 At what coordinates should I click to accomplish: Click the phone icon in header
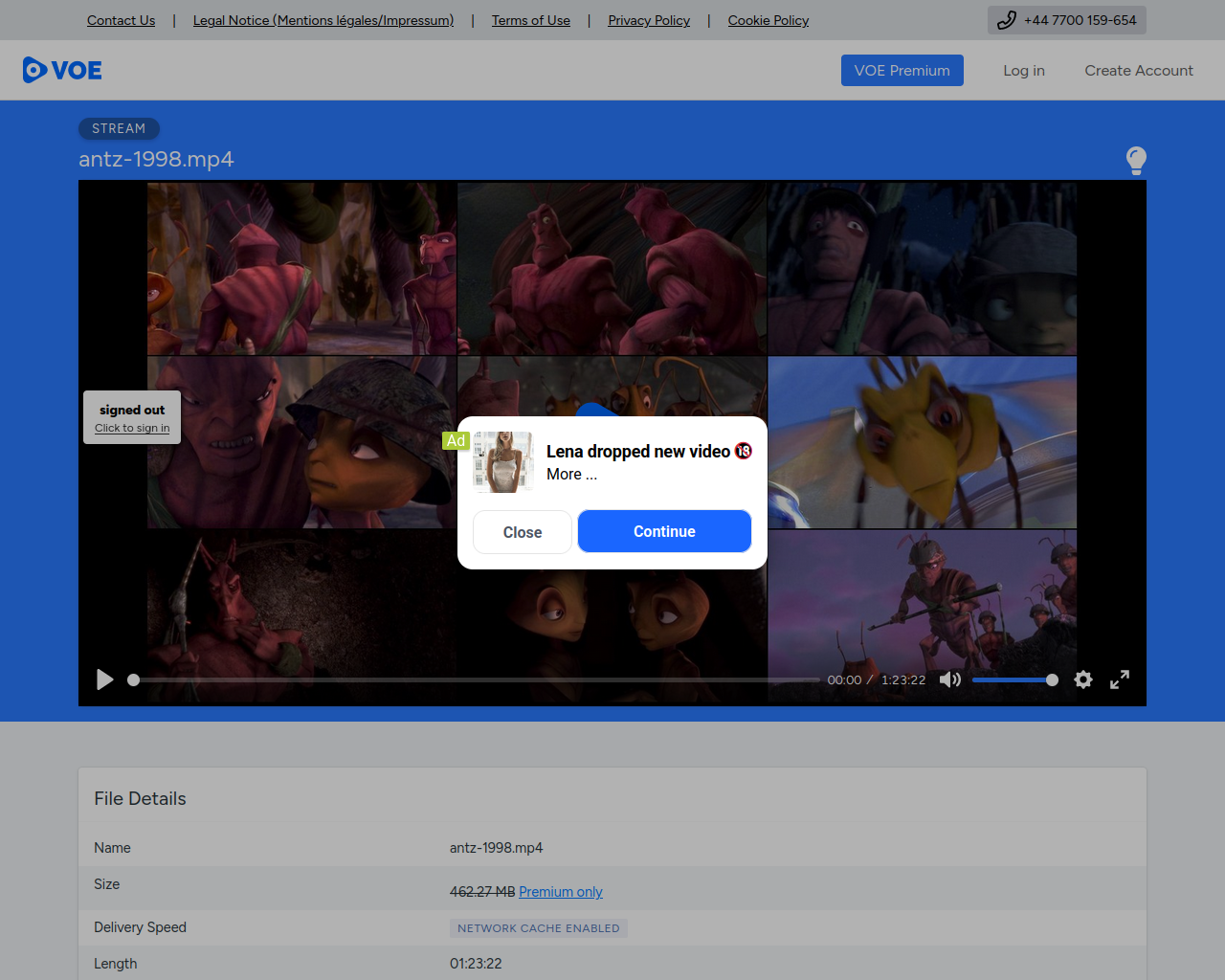click(x=1006, y=20)
